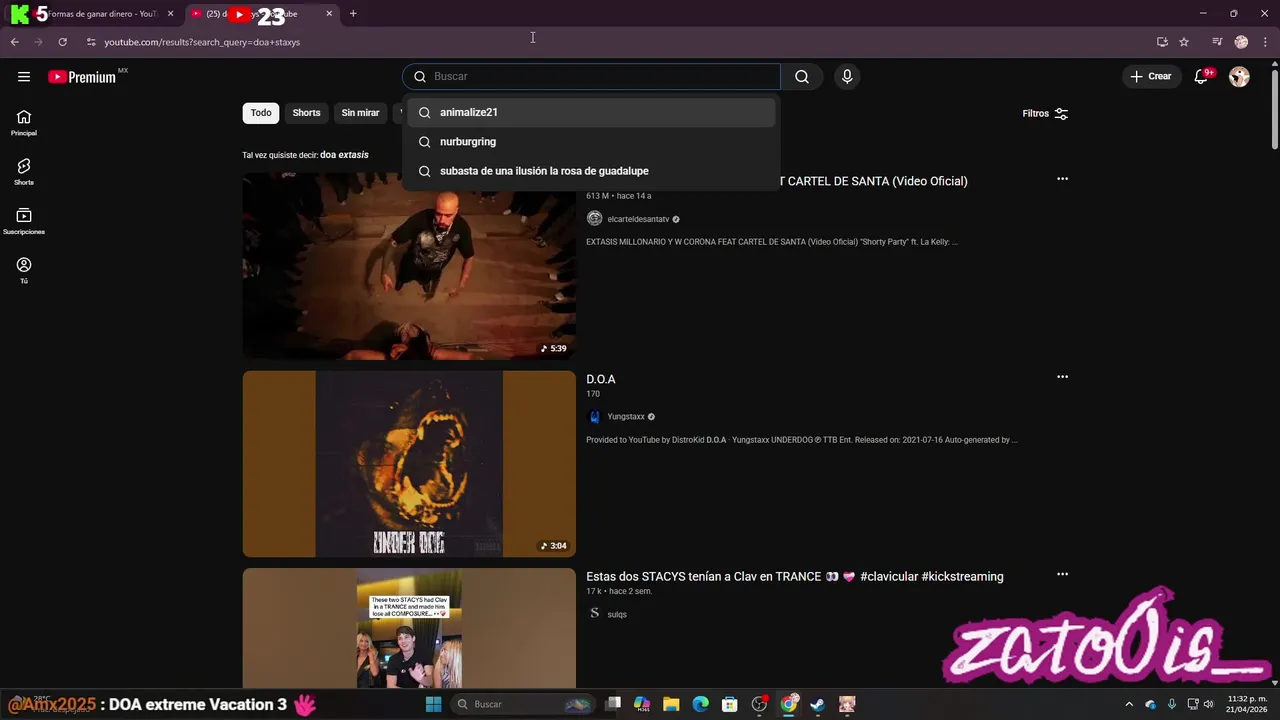Screen dimensions: 1280x720
Task: Open a new browser tab
Action: tap(353, 14)
